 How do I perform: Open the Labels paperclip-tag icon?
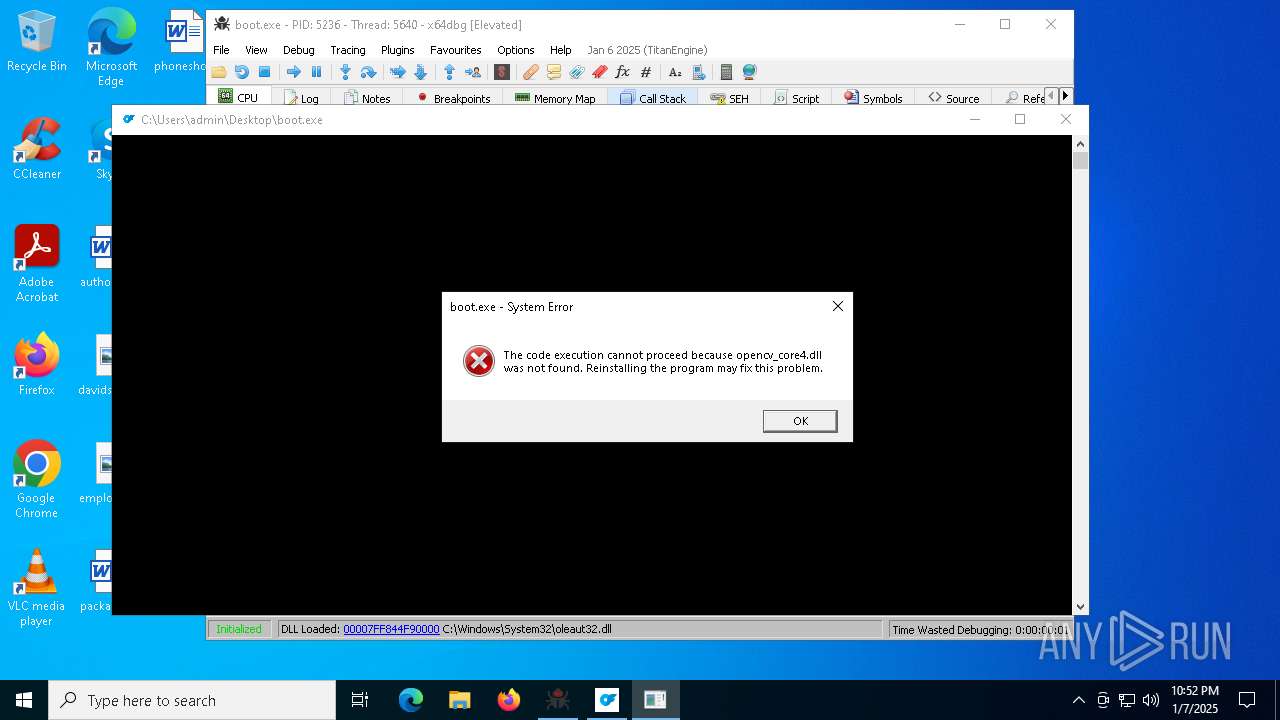tap(577, 72)
